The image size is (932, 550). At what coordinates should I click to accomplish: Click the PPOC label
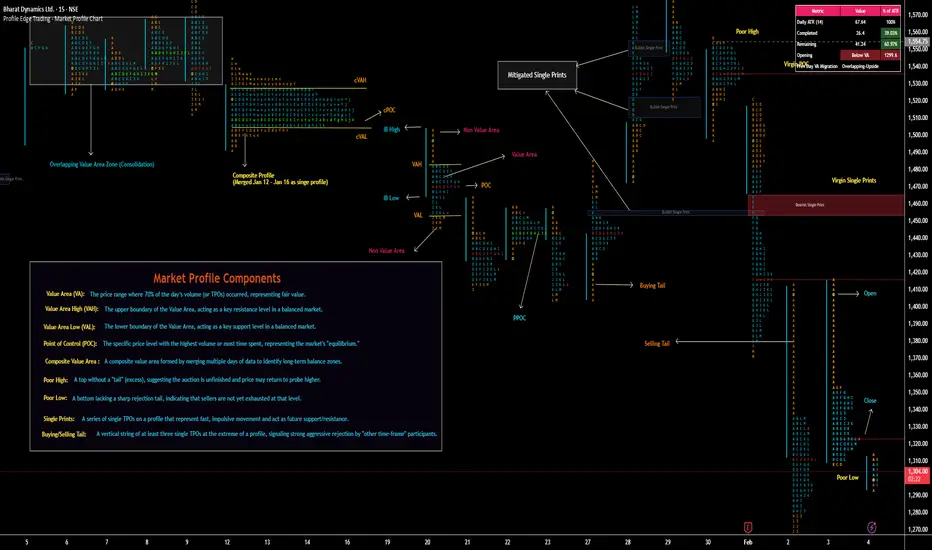(x=519, y=318)
